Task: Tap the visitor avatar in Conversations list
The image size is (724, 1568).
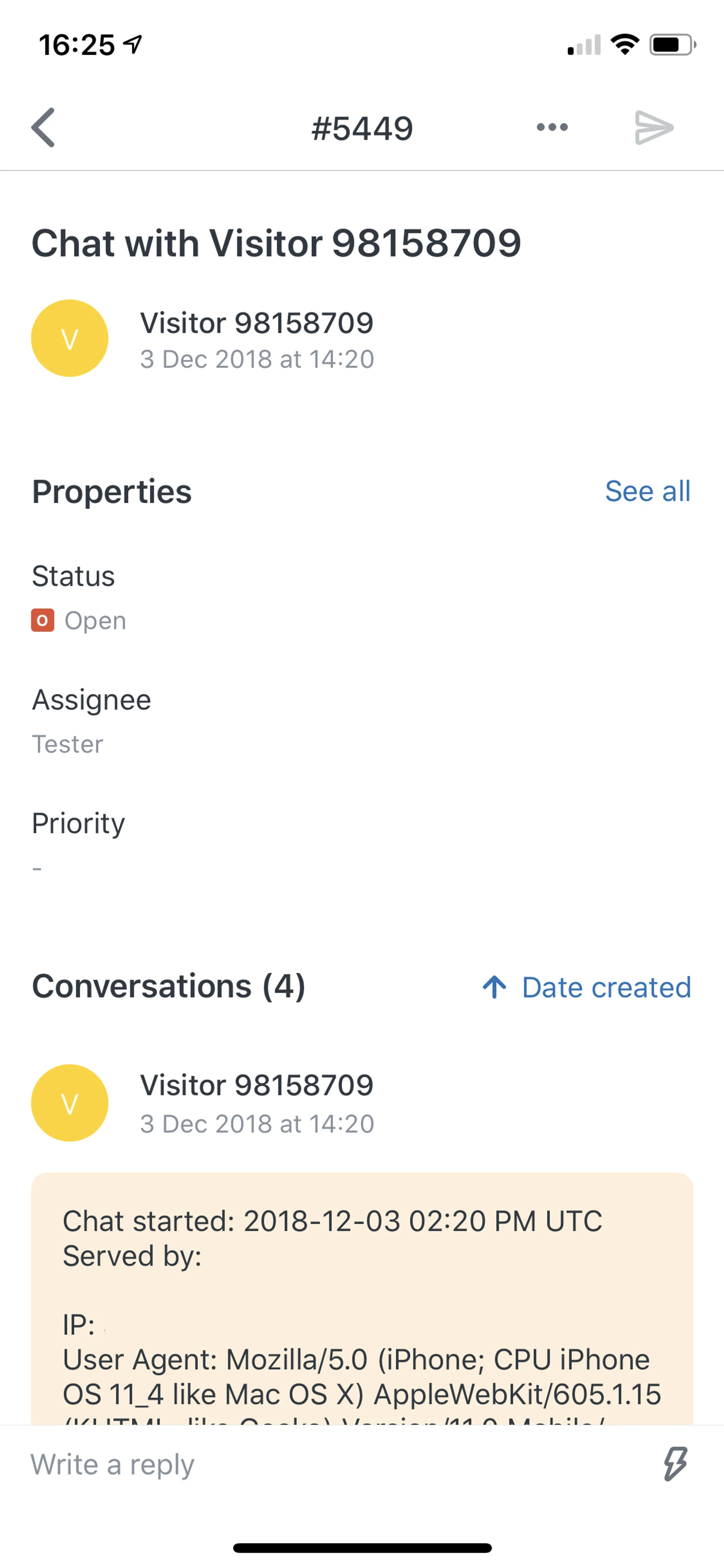Action: coord(70,1103)
